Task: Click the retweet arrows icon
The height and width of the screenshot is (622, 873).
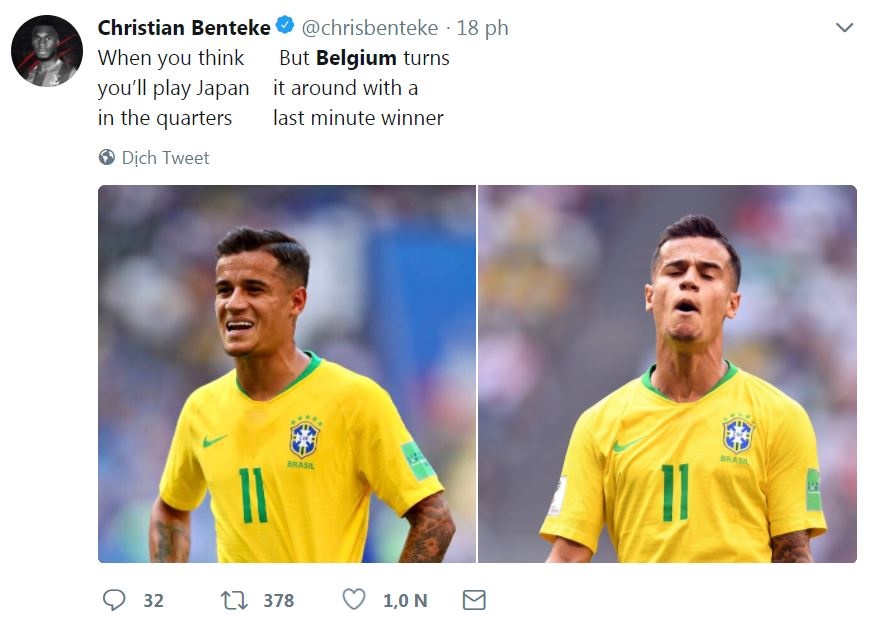Action: click(x=233, y=599)
